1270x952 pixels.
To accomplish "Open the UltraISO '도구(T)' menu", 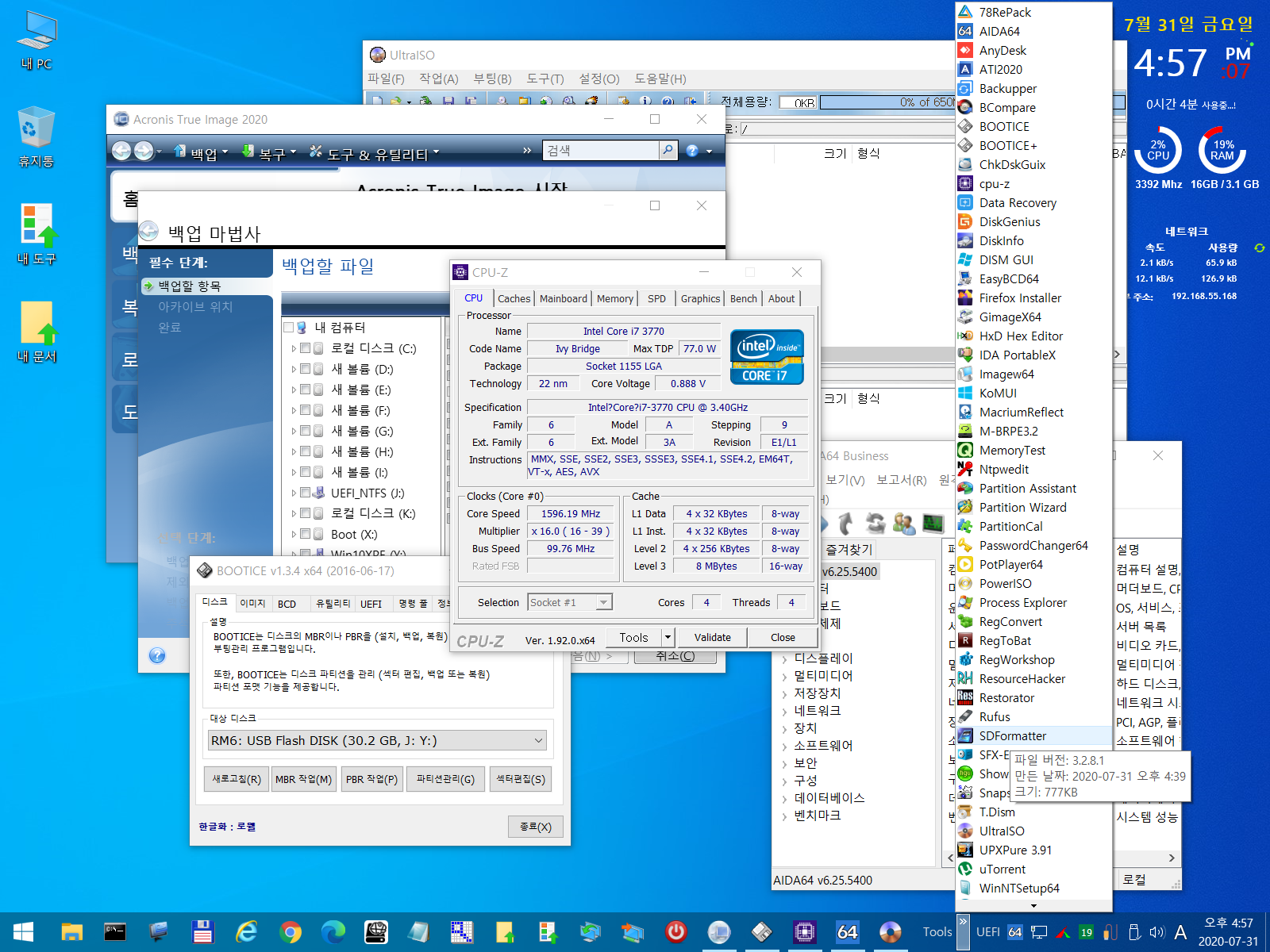I will [x=545, y=79].
